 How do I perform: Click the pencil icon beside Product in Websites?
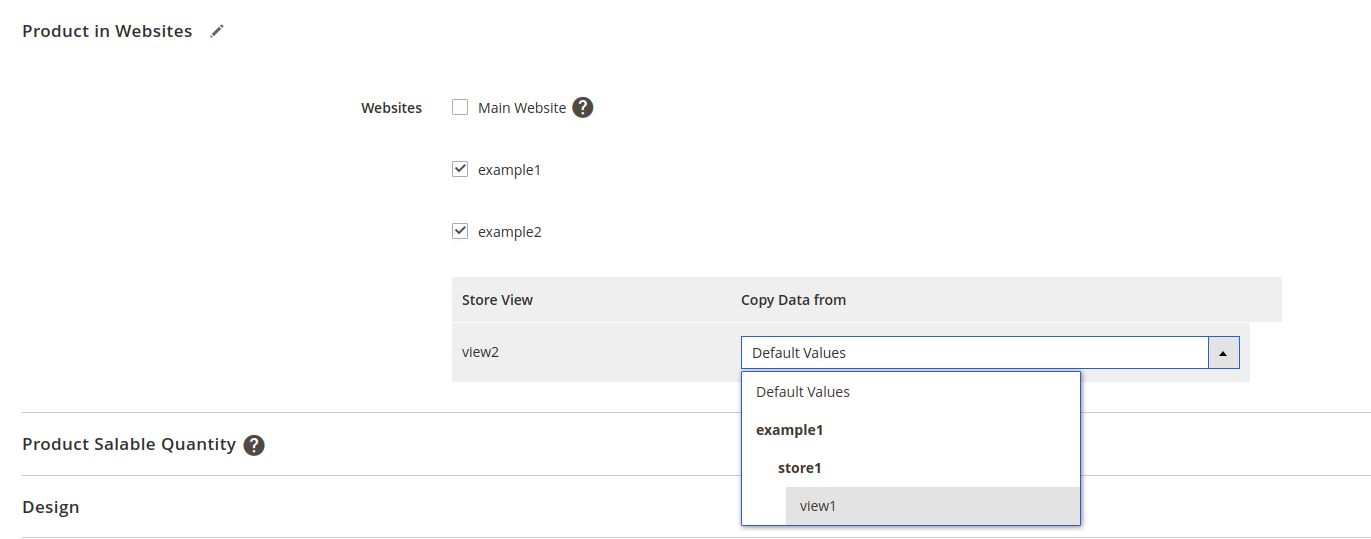click(217, 32)
